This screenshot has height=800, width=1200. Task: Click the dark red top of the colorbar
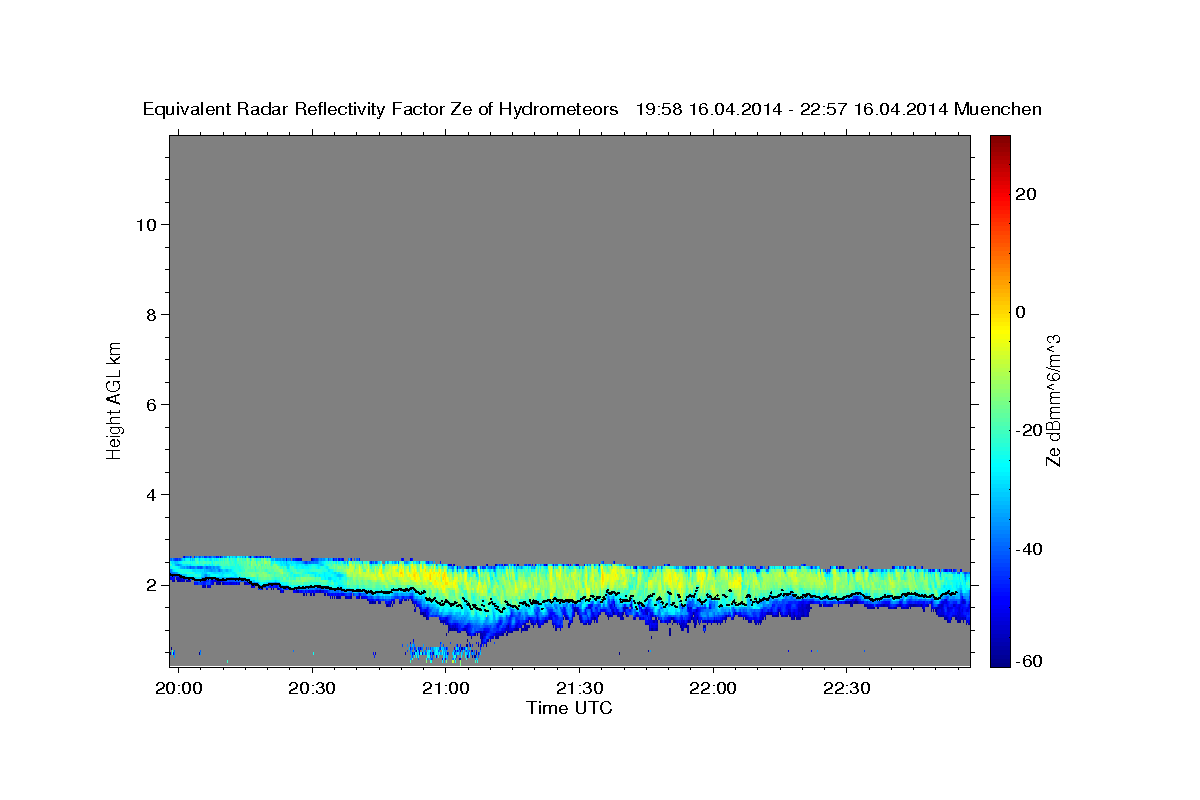pyautogui.click(x=1000, y=142)
